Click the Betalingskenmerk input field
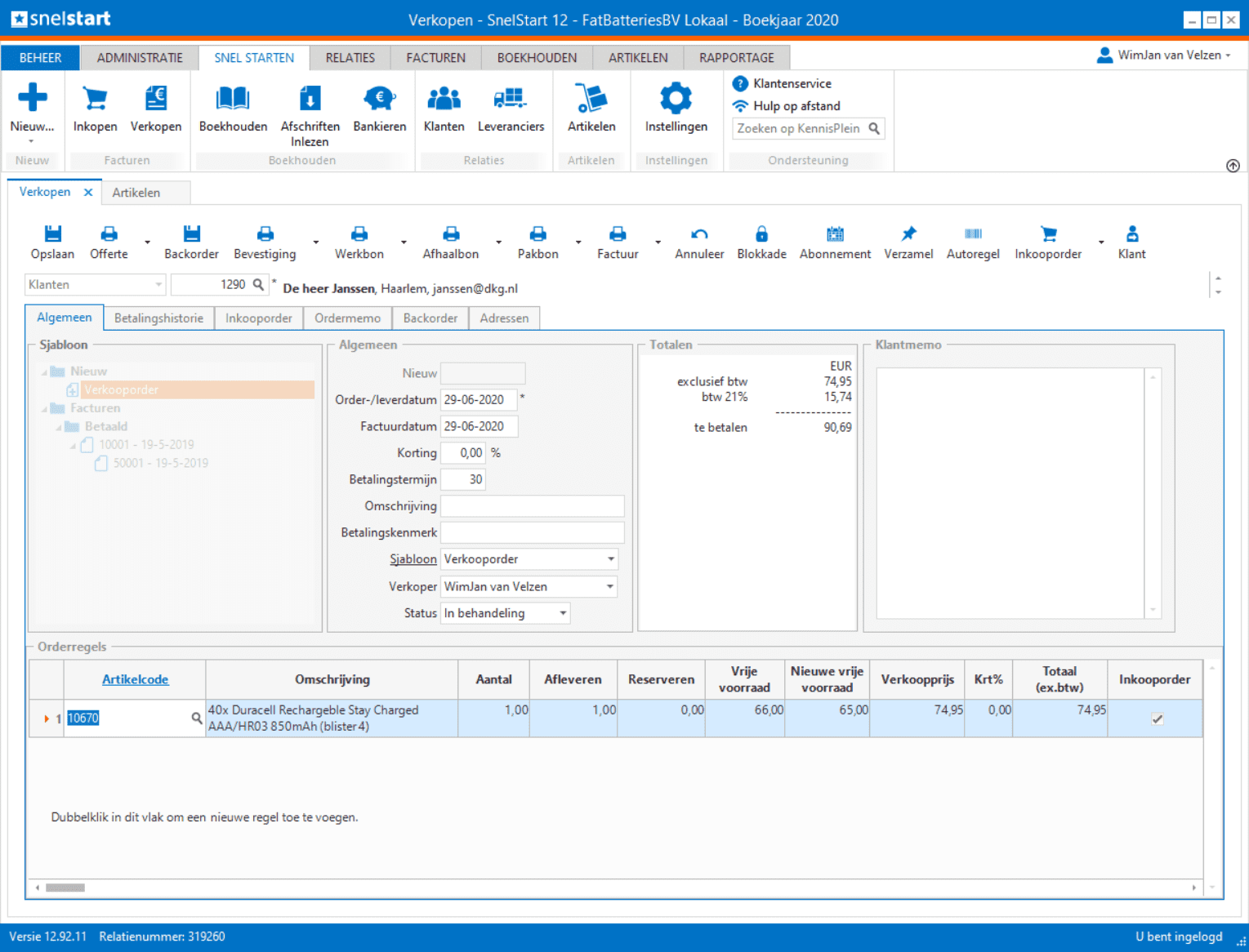 coord(533,532)
